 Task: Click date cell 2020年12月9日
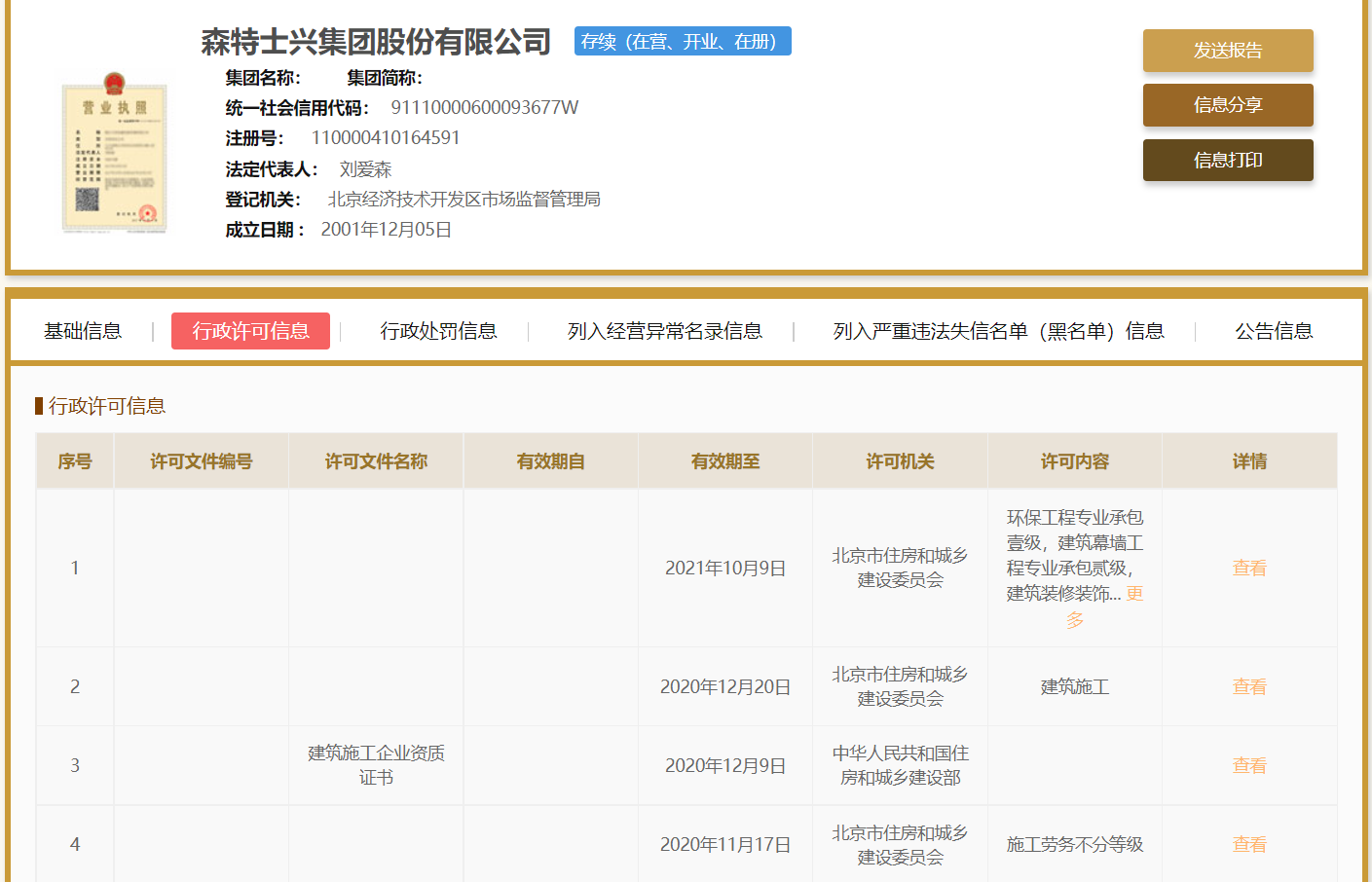725,765
